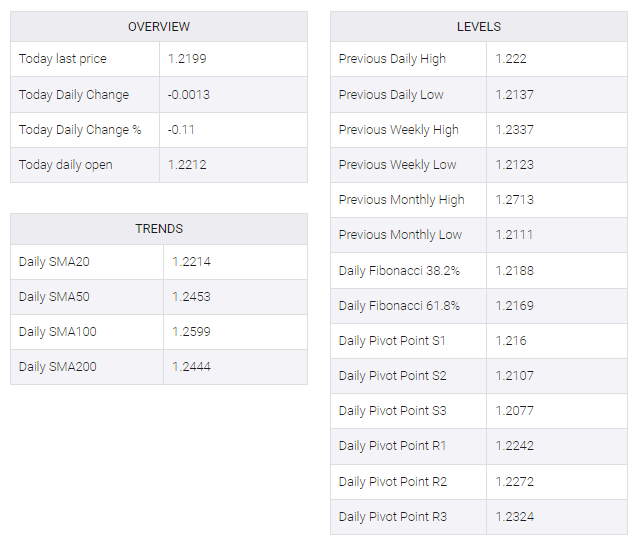This screenshot has width=643, height=545.
Task: Select the Today last price label
Action: pyautogui.click(x=62, y=59)
